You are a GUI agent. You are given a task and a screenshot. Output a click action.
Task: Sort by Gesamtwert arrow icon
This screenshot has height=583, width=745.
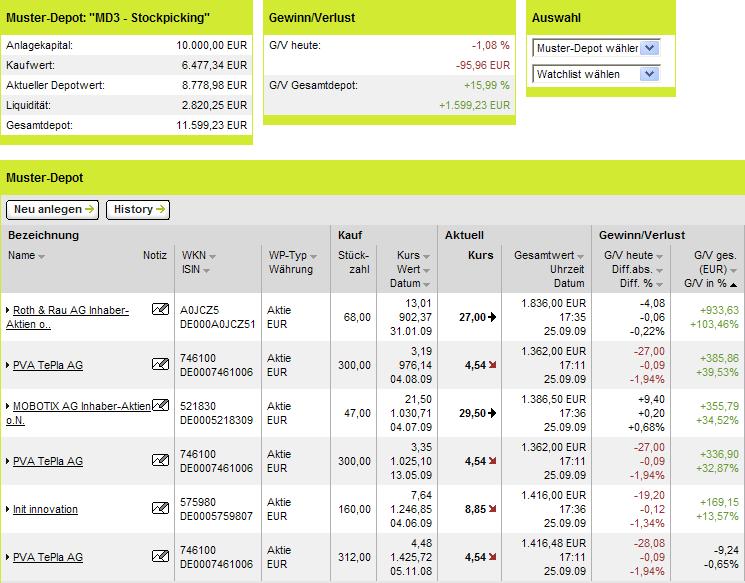[581, 257]
